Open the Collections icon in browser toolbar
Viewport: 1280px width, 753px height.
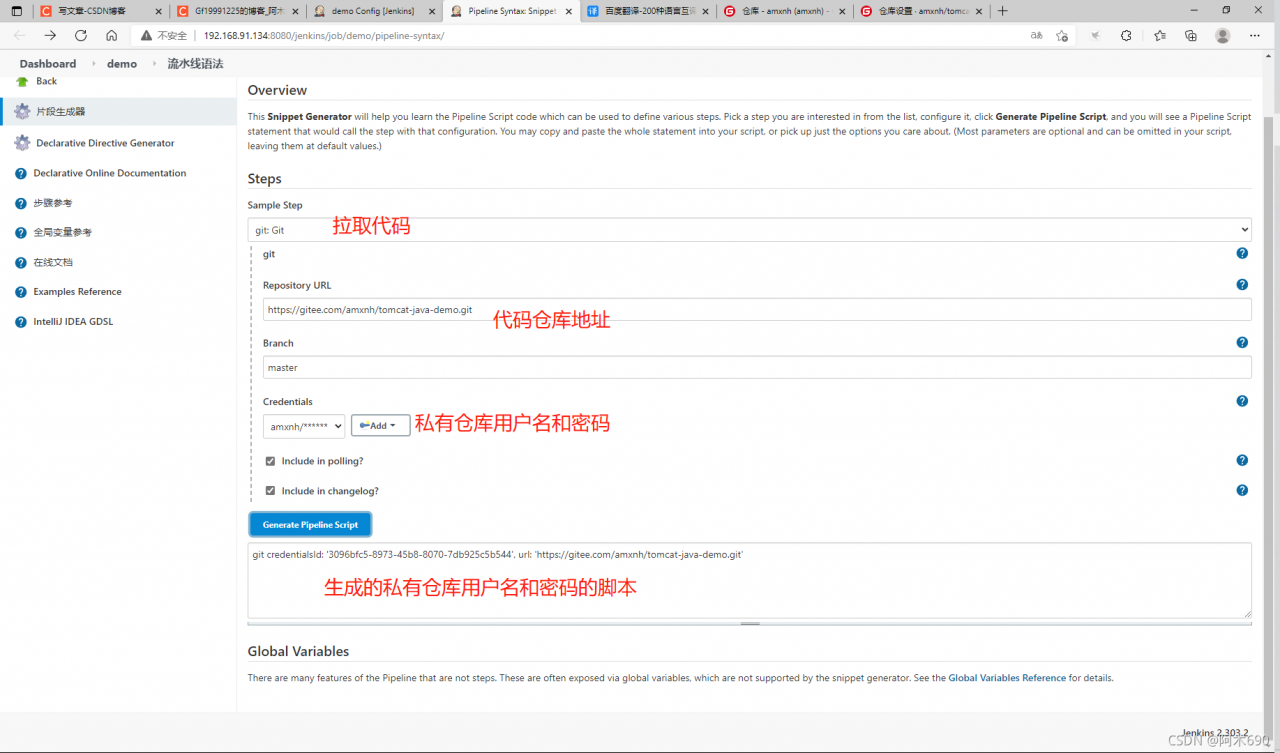click(x=1191, y=35)
